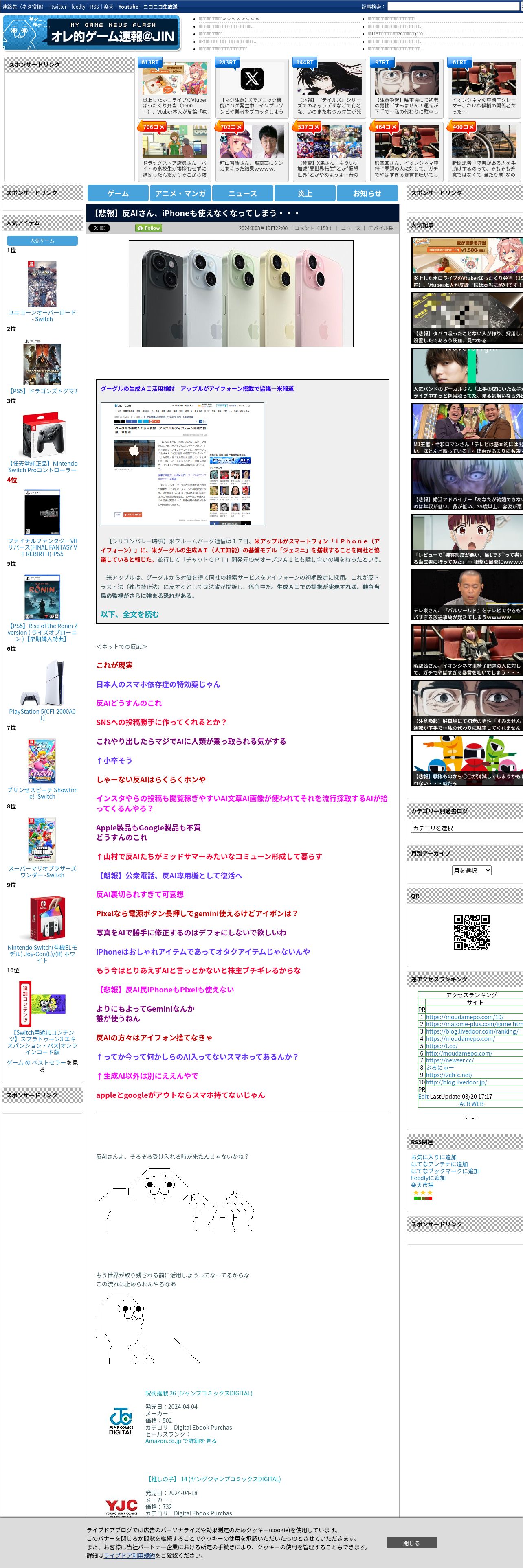This screenshot has width=523, height=1568.
Task: Click the 連絡先（ネタ投稿） top bar link
Action: (23, 7)
